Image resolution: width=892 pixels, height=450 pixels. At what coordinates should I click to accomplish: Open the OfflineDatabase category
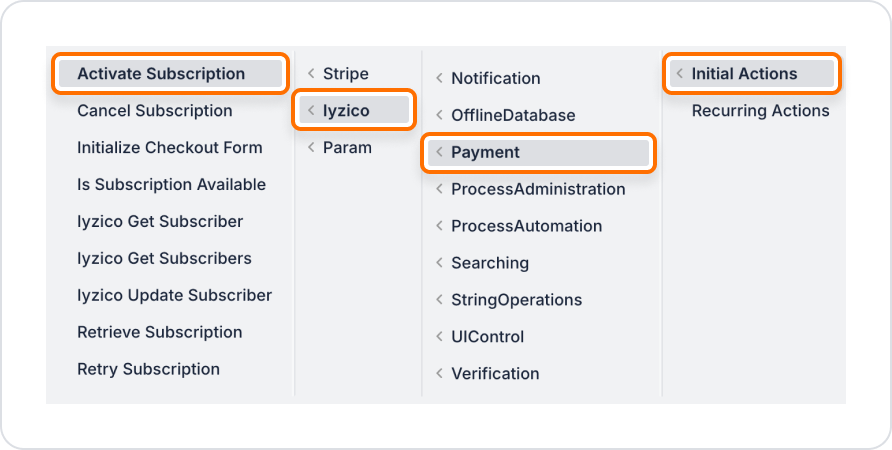tap(513, 115)
